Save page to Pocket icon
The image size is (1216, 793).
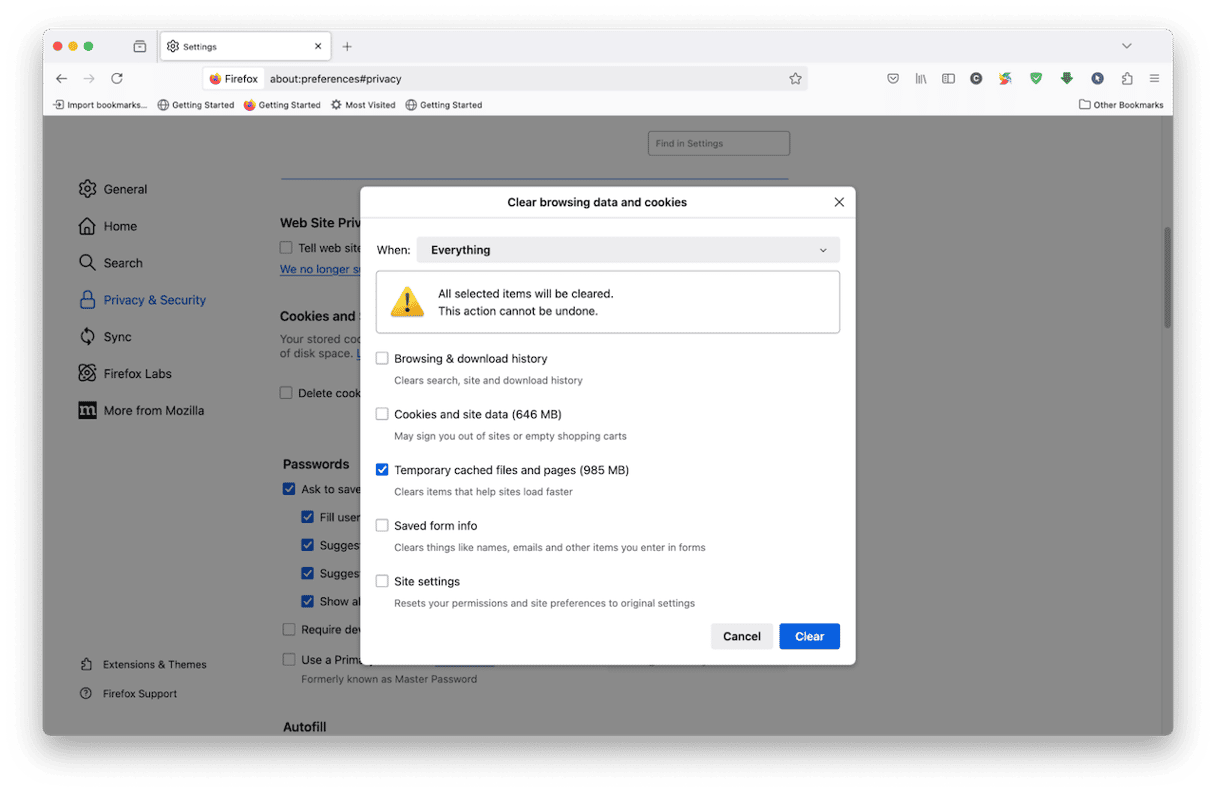coord(893,78)
